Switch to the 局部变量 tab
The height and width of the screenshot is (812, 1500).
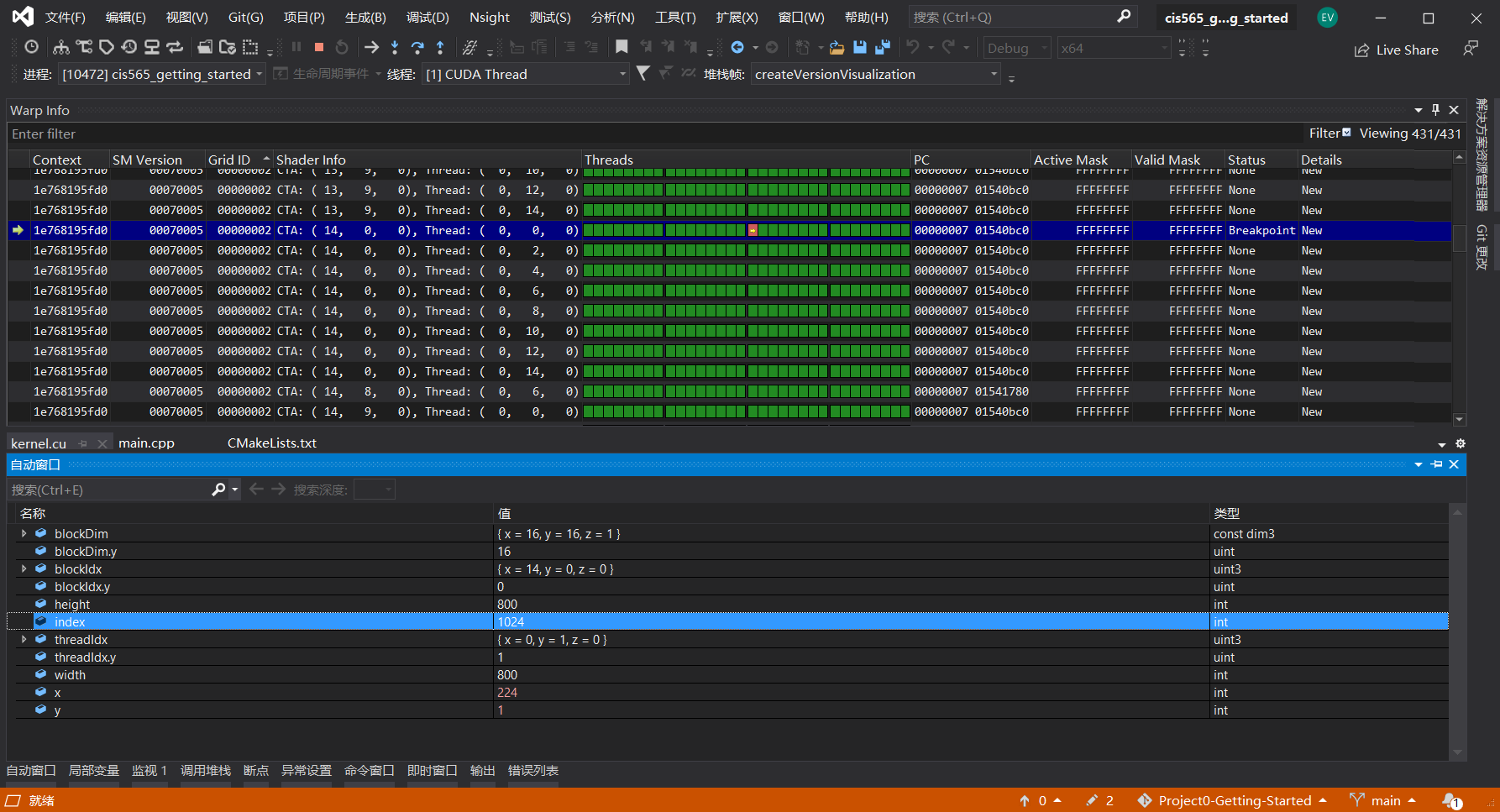coord(94,771)
